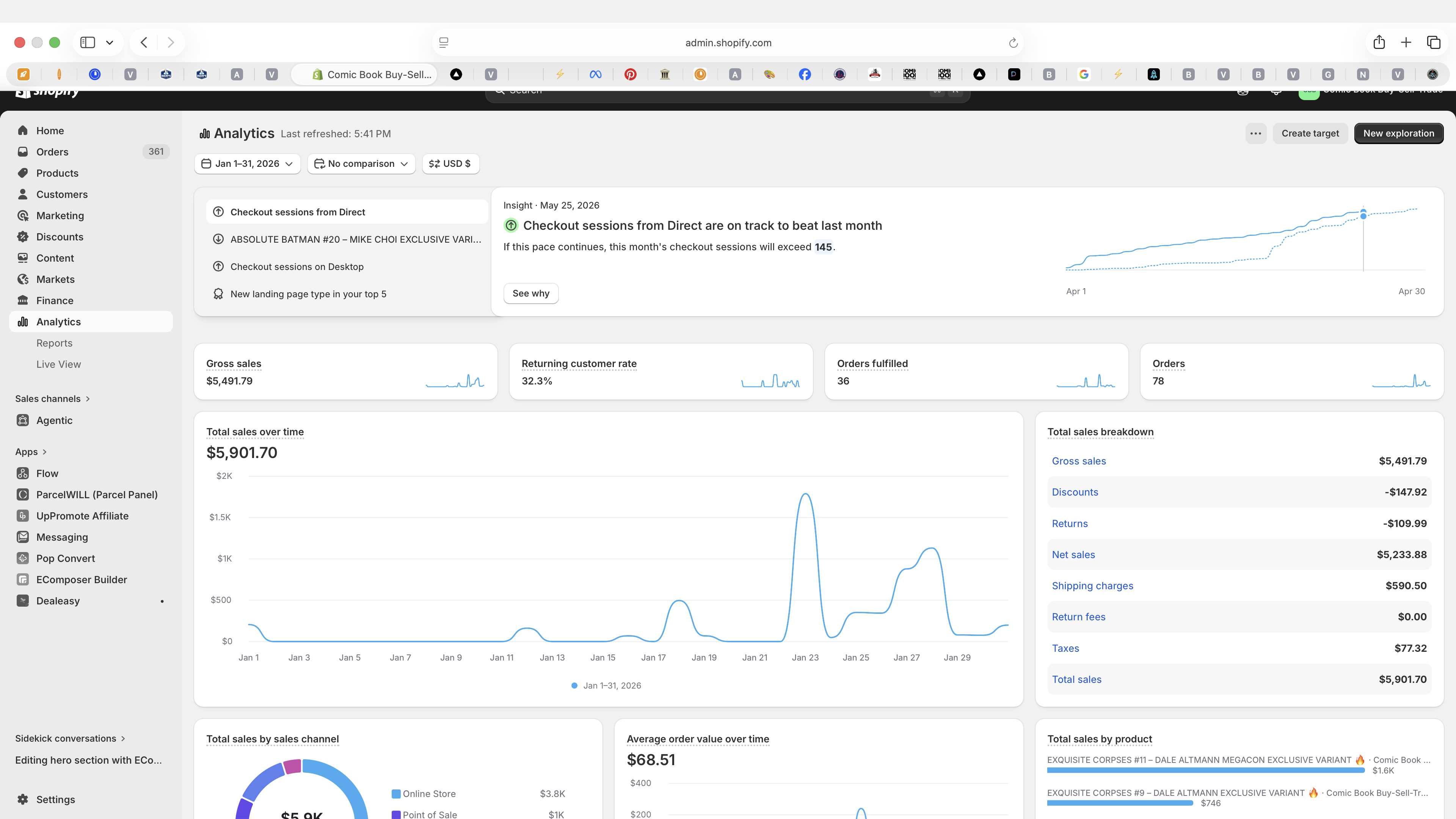Open the Discounts link in sales breakdown

point(1075,492)
